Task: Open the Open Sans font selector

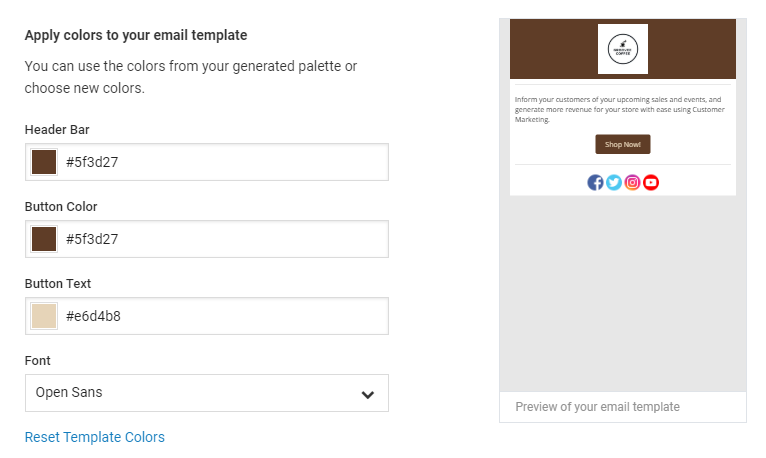Action: 207,393
